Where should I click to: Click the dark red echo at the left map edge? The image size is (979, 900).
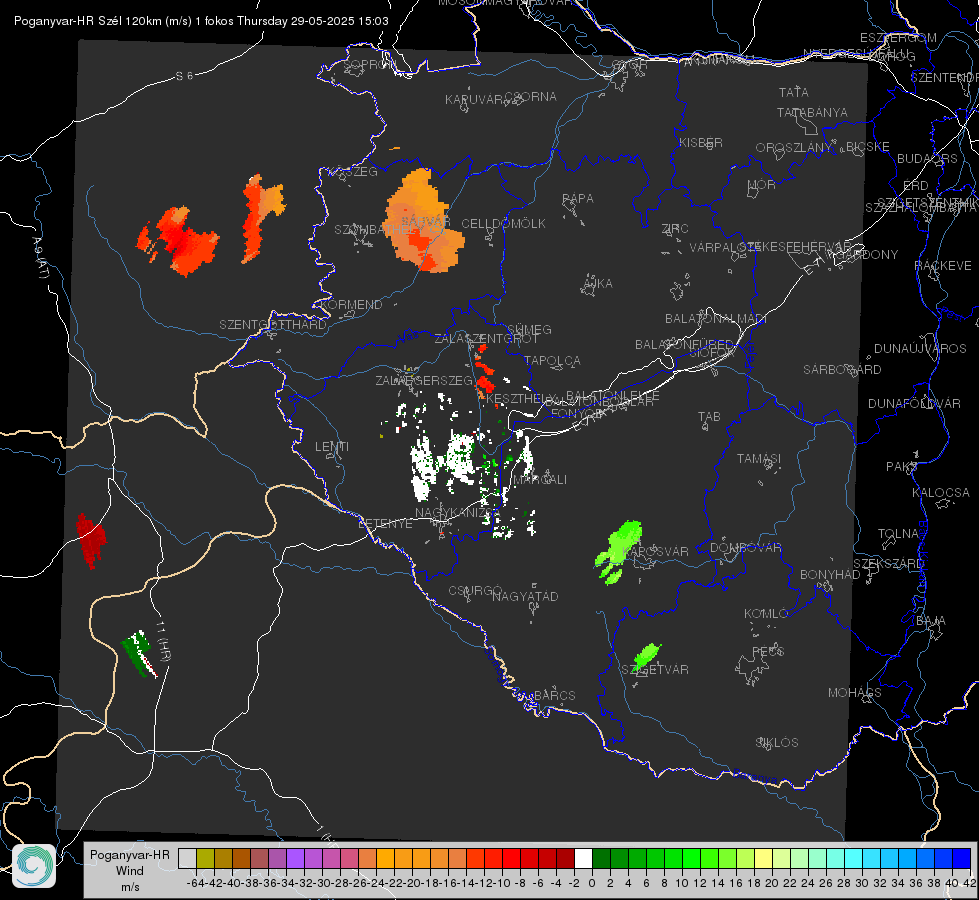click(x=91, y=541)
